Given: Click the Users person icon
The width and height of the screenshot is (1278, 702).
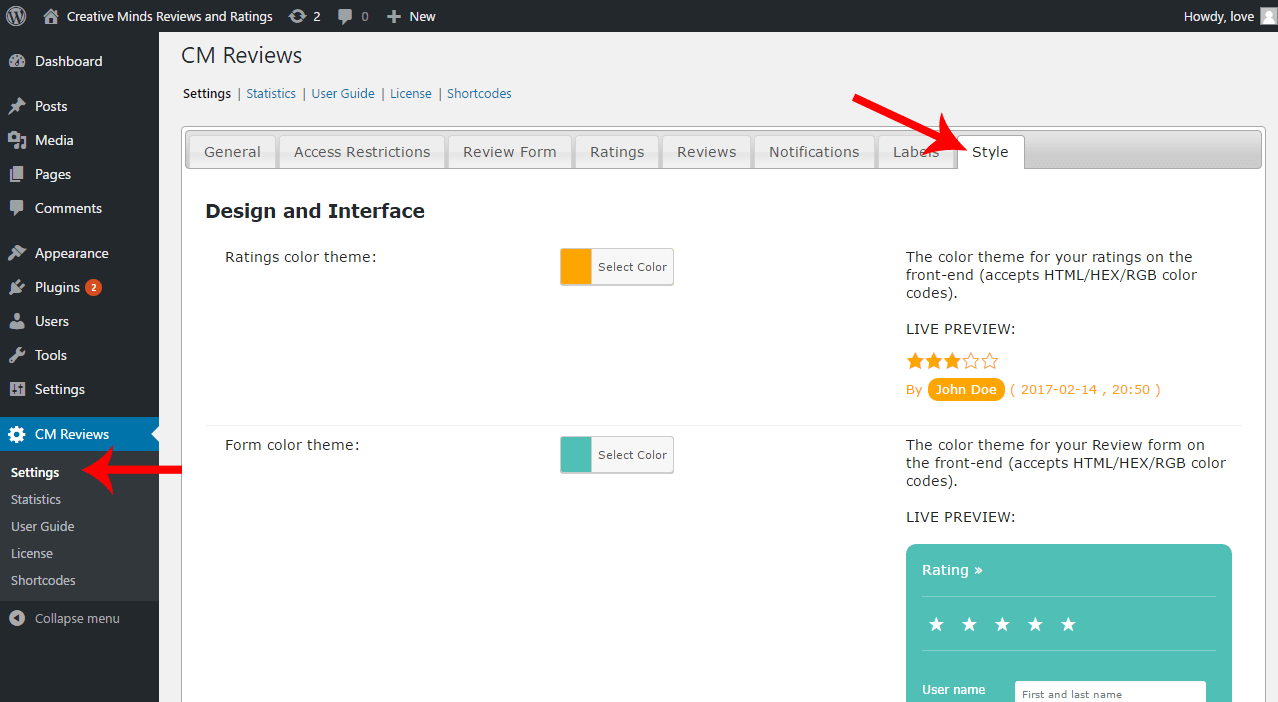Looking at the screenshot, I should point(17,321).
